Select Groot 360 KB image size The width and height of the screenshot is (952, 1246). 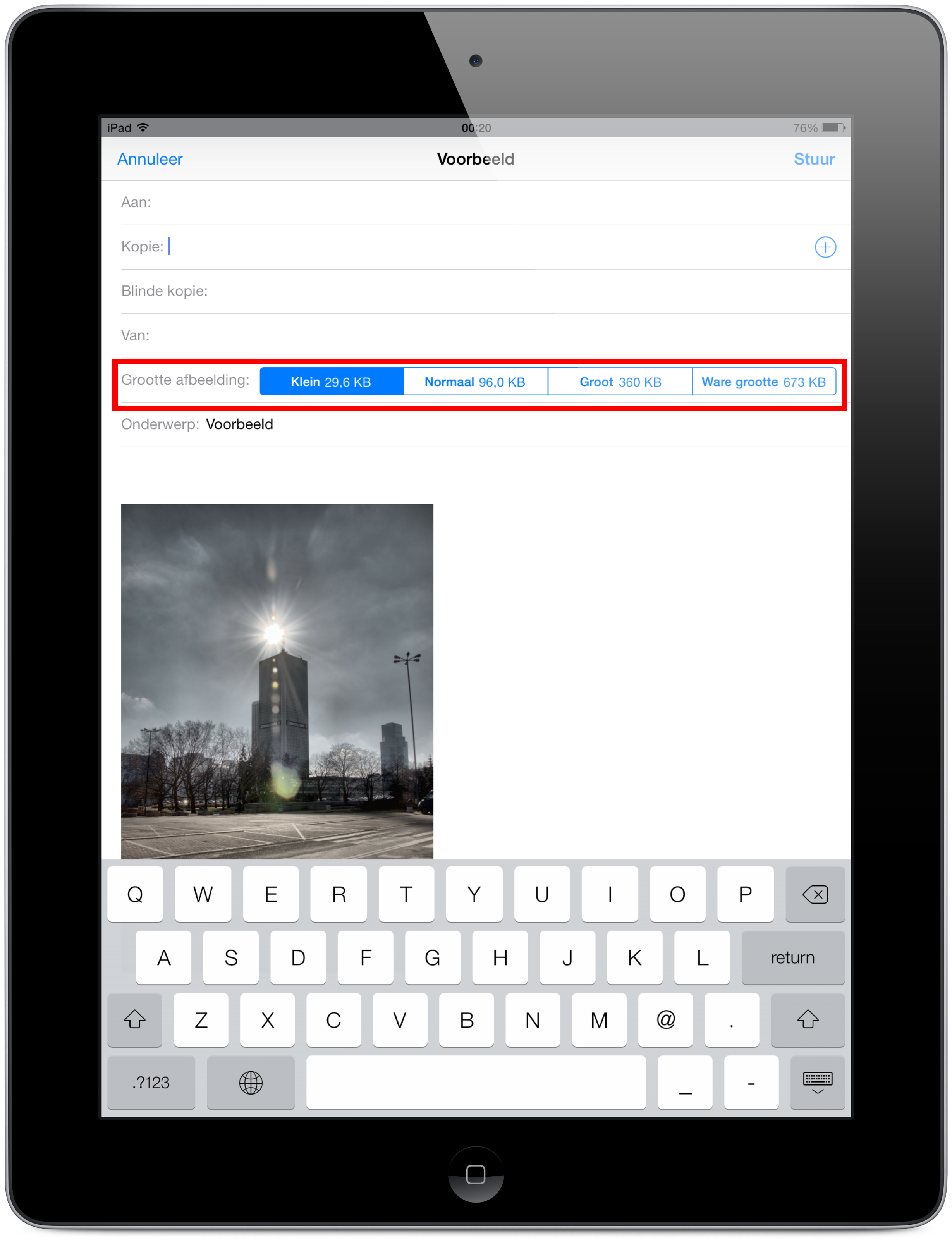(620, 382)
